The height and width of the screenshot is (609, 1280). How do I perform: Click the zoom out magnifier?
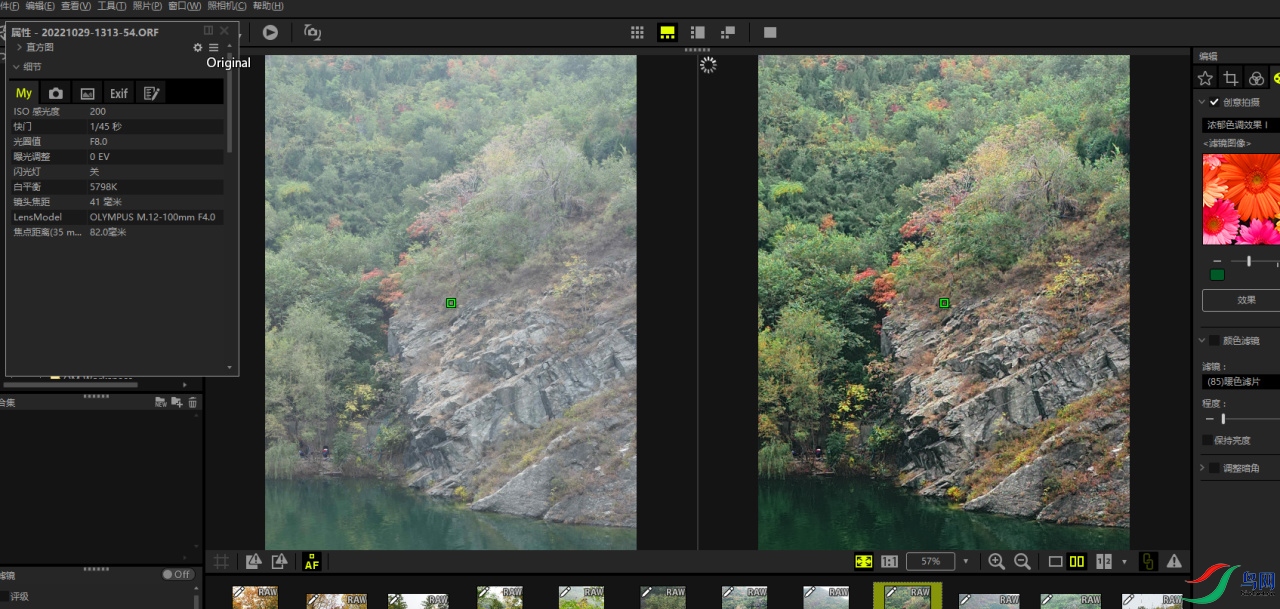[x=1022, y=562]
